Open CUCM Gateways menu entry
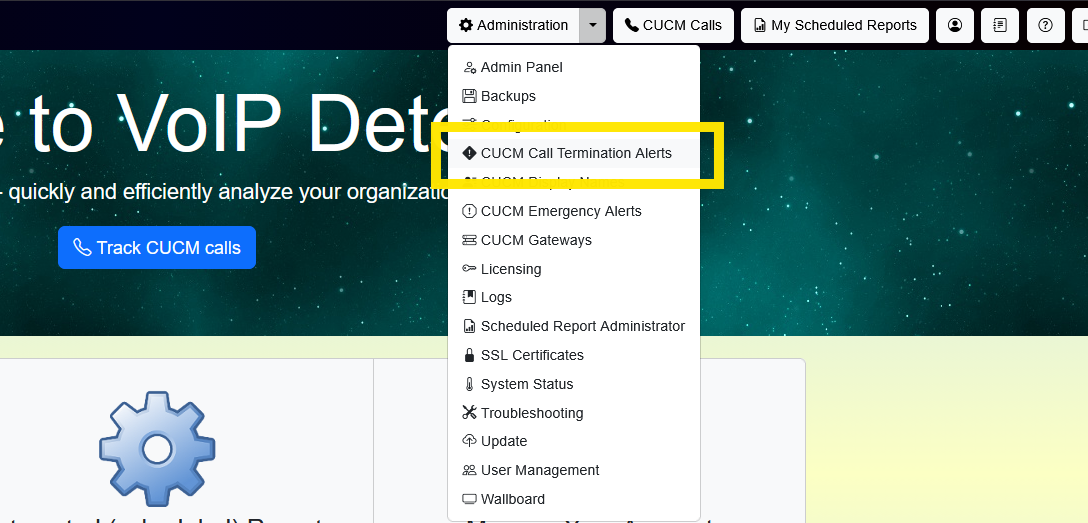 point(574,240)
